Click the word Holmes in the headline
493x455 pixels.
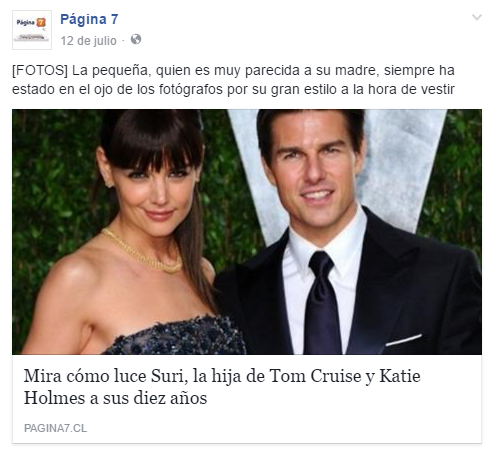[54, 398]
